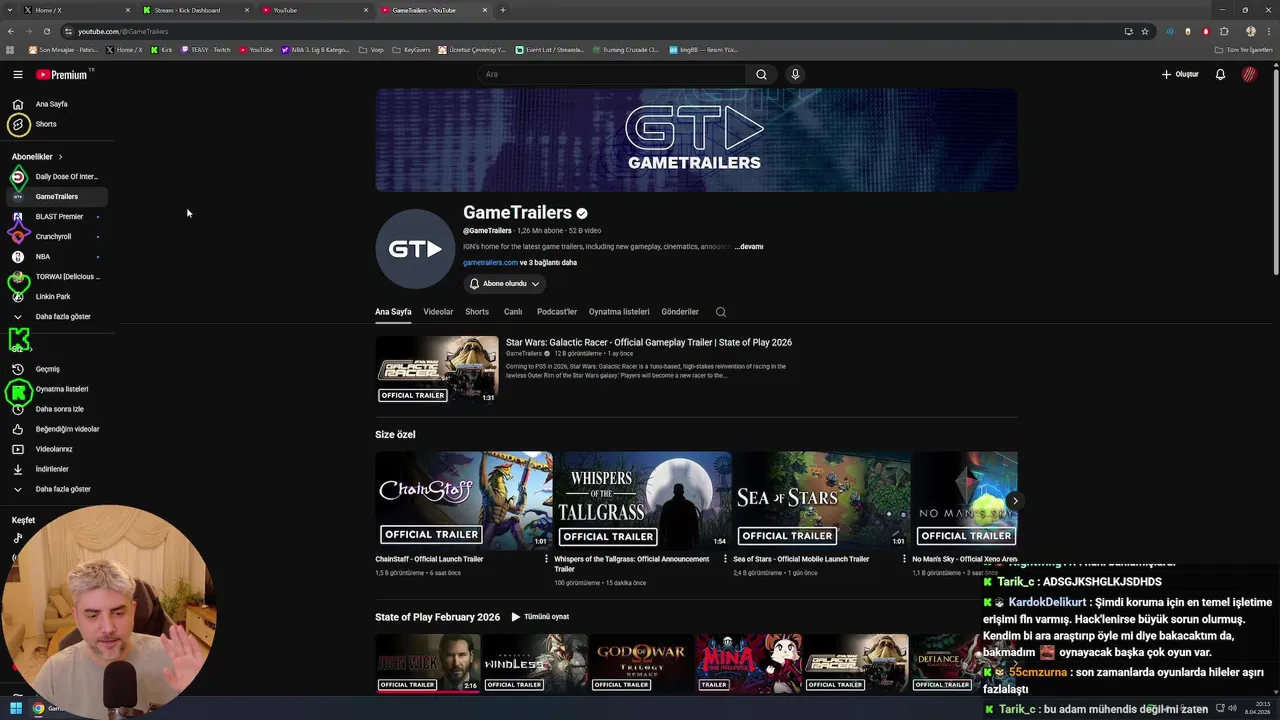The width and height of the screenshot is (1280, 720).
Task: Click the search magnifier button
Action: coord(761,74)
